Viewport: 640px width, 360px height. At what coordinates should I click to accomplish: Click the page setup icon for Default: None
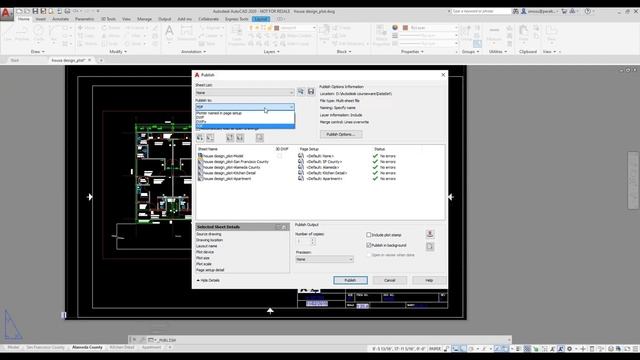[301, 156]
